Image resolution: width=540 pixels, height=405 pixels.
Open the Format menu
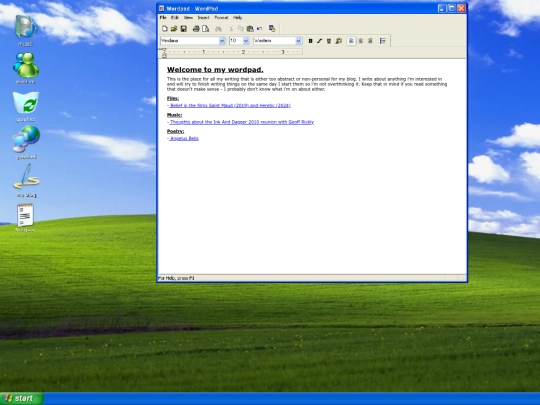click(x=221, y=18)
